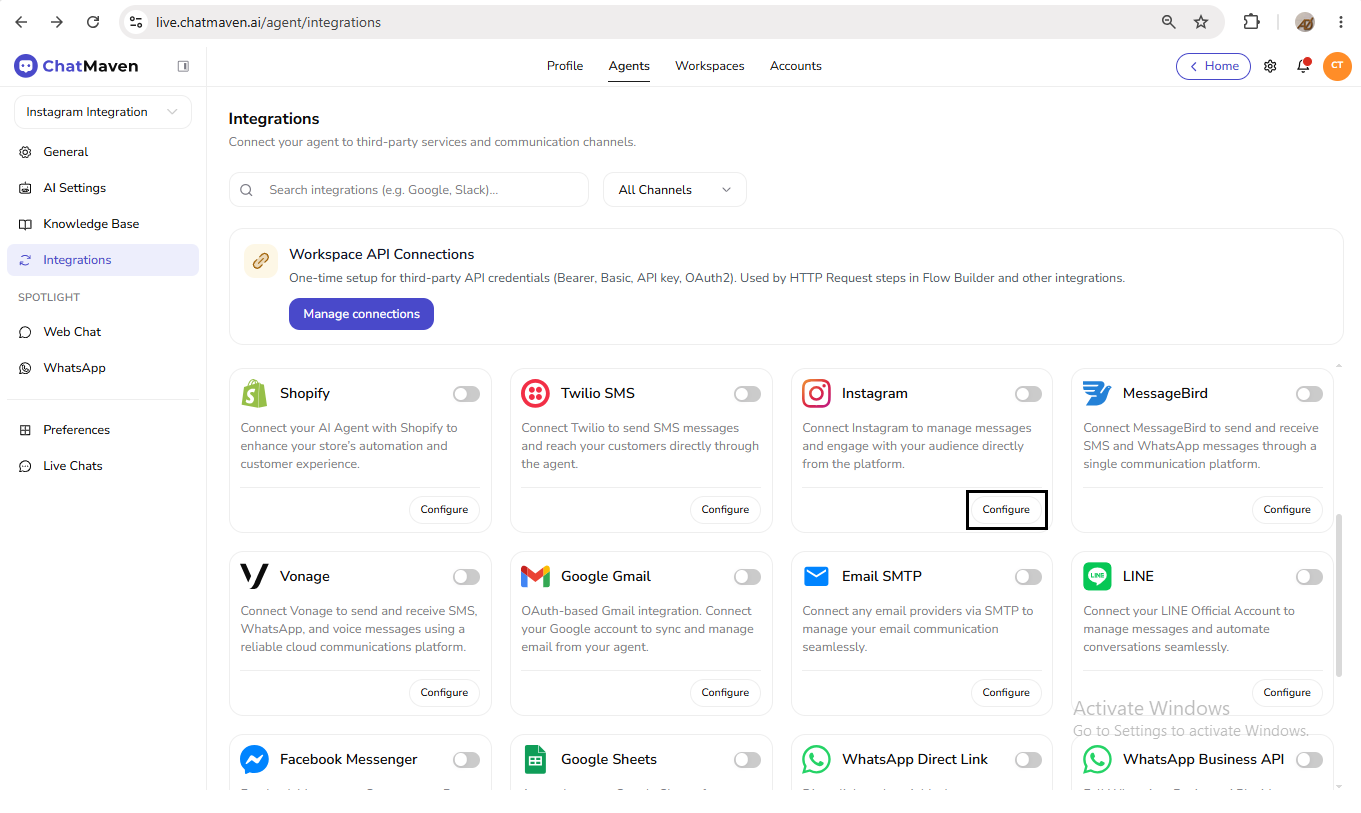Click the Google Gmail logo icon
This screenshot has width=1361, height=813.
tap(535, 577)
